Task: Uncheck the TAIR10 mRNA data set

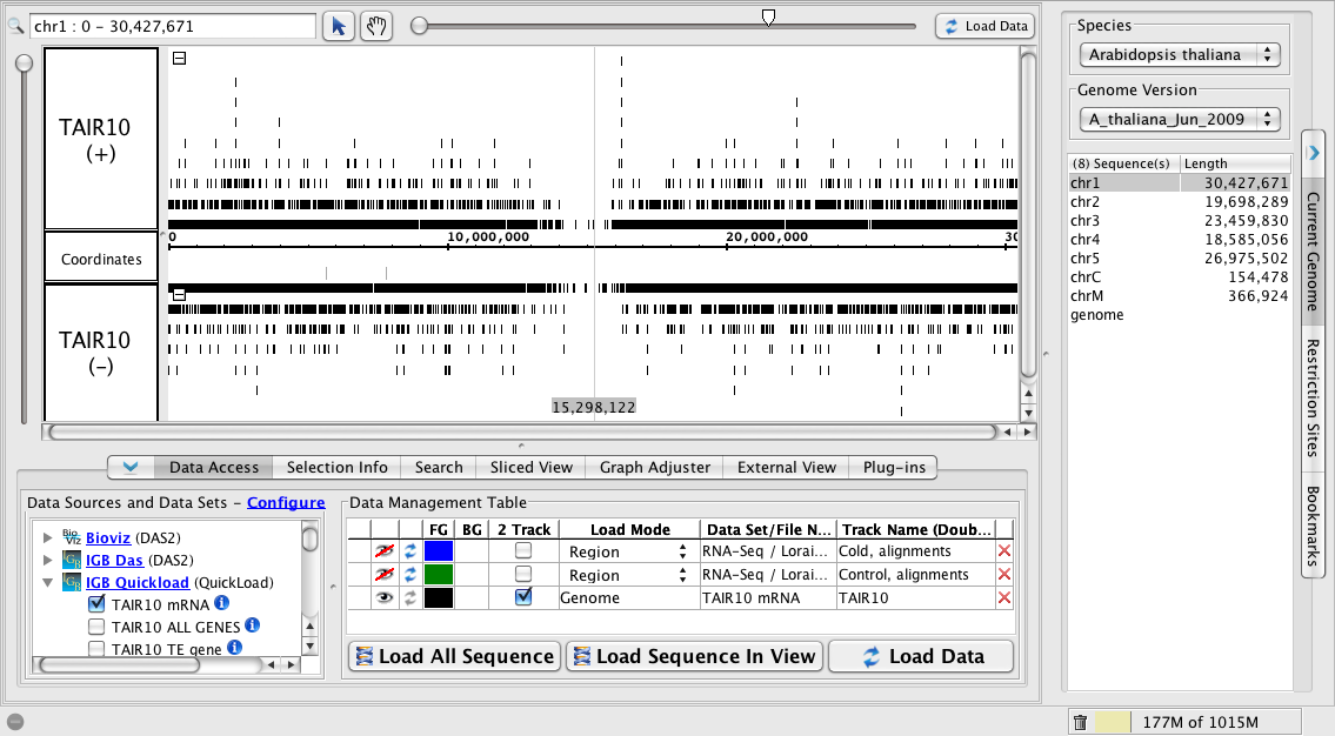Action: [97, 603]
